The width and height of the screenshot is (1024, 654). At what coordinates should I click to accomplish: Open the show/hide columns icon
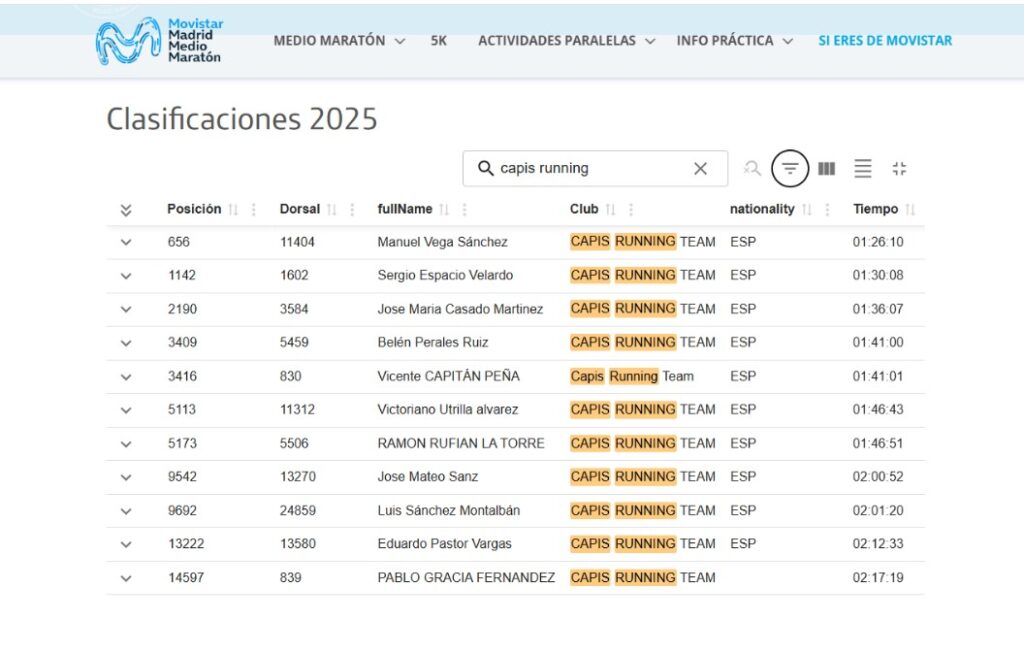826,169
